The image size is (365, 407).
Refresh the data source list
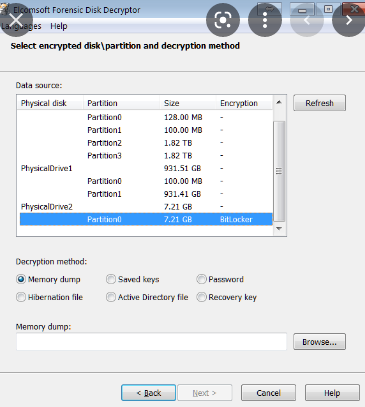(319, 103)
